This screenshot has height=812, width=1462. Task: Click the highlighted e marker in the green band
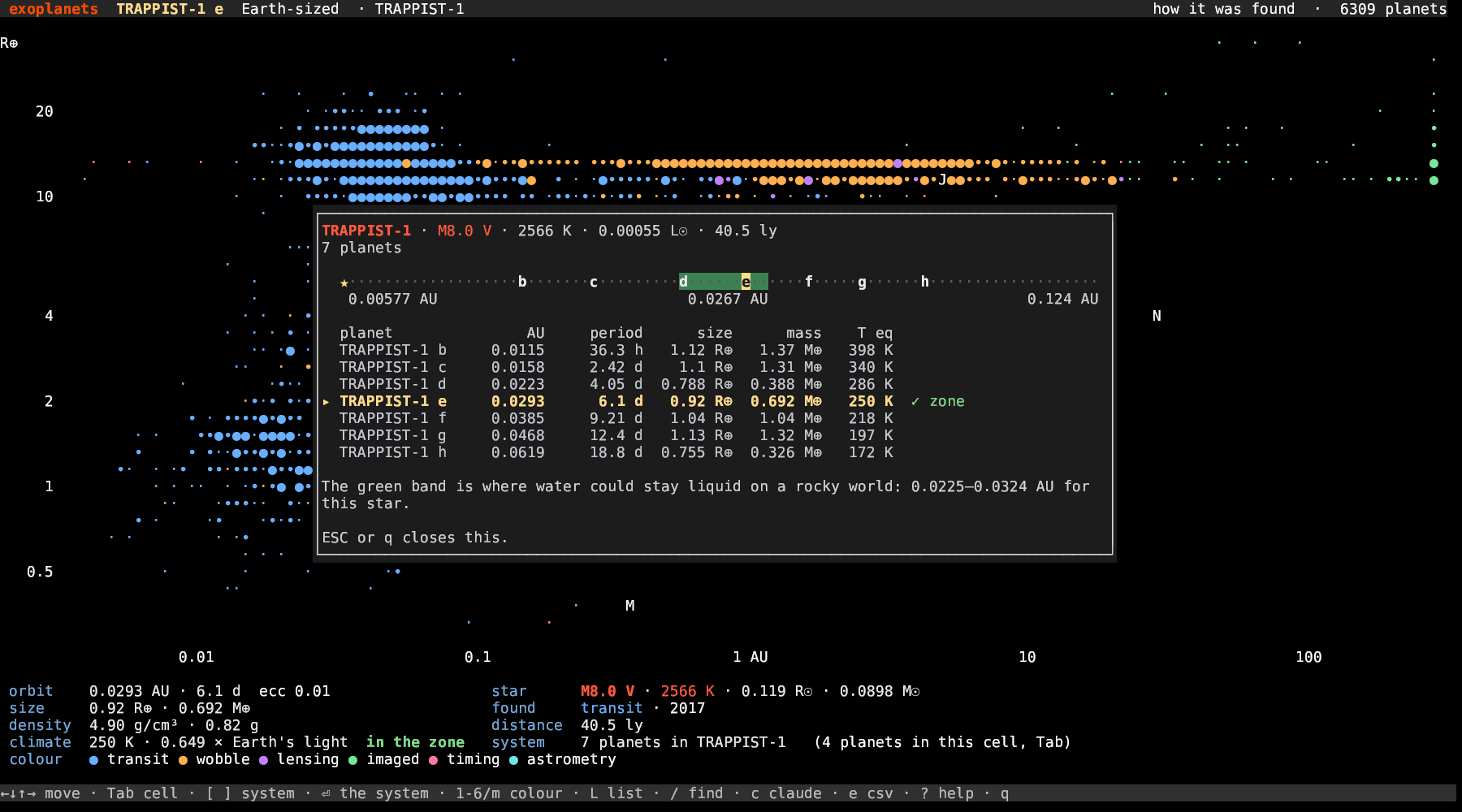pos(746,282)
